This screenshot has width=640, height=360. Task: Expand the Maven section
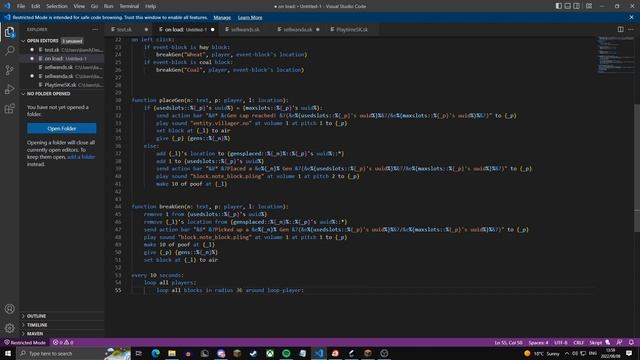pos(62,333)
